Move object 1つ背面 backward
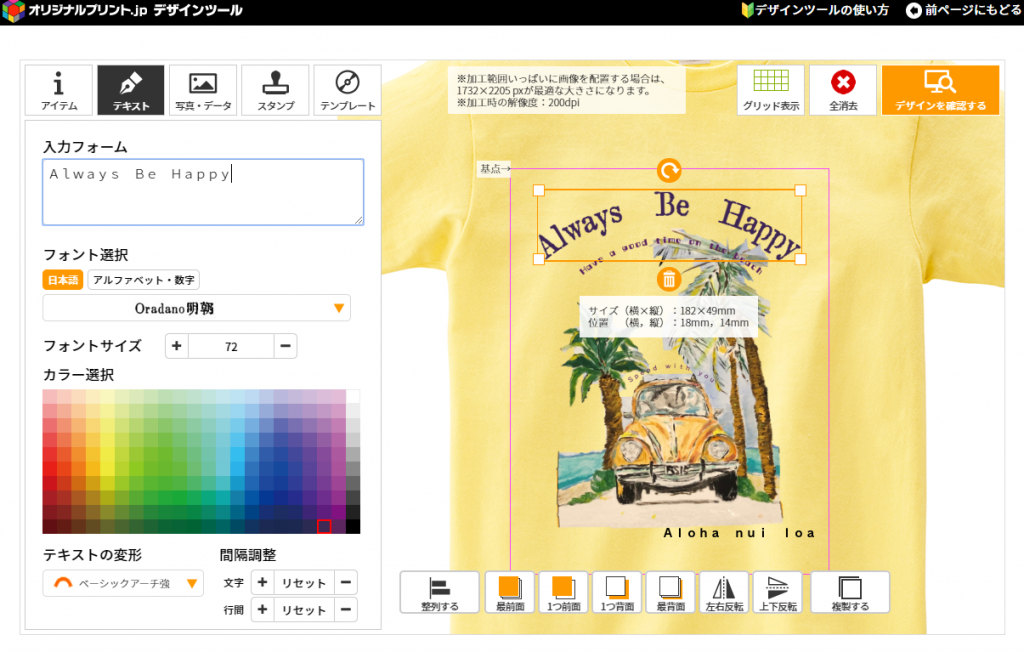 coord(617,593)
